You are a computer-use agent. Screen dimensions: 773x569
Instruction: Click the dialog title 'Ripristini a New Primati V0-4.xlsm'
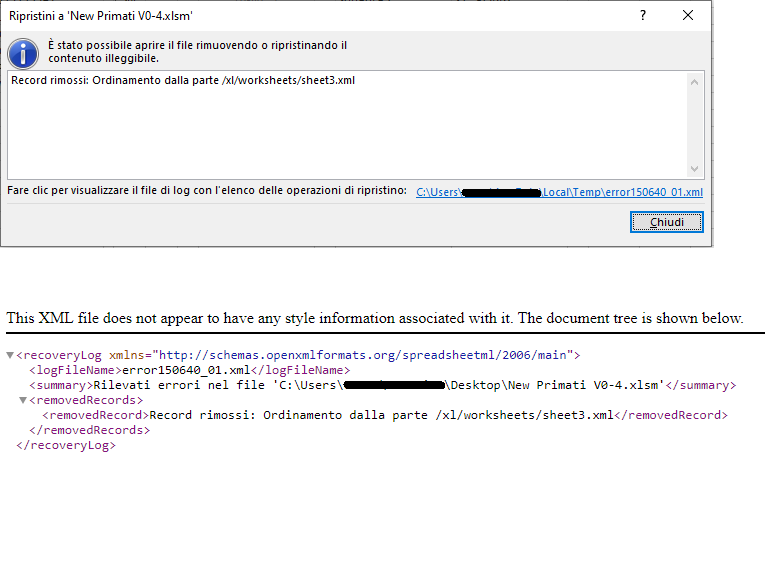(101, 16)
